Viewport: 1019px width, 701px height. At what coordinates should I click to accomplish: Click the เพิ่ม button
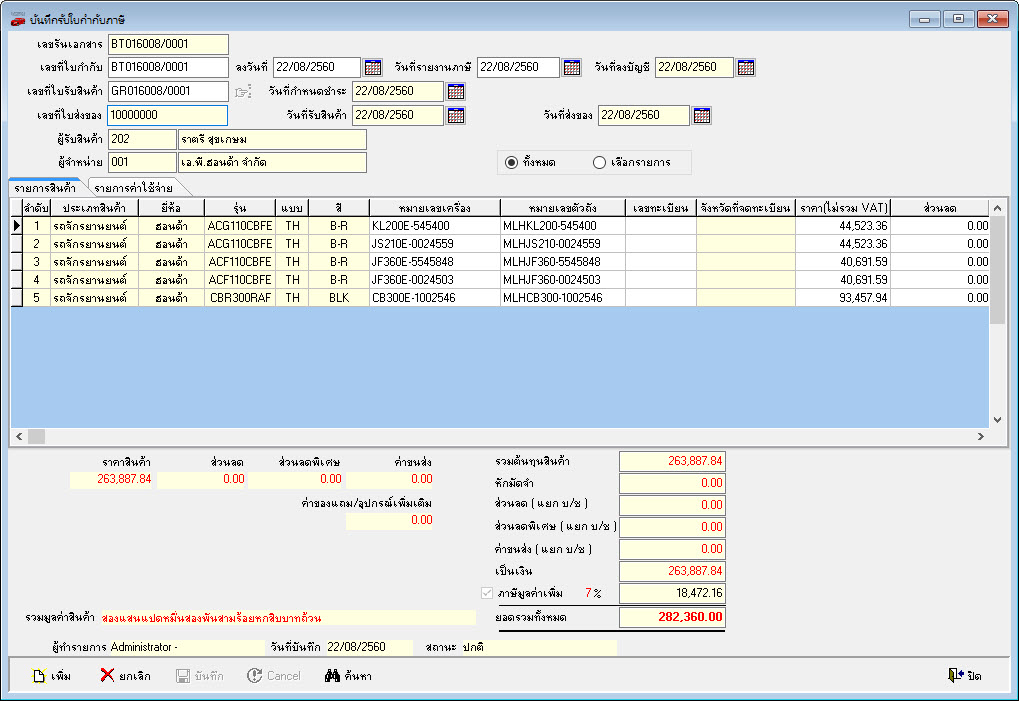click(x=52, y=676)
